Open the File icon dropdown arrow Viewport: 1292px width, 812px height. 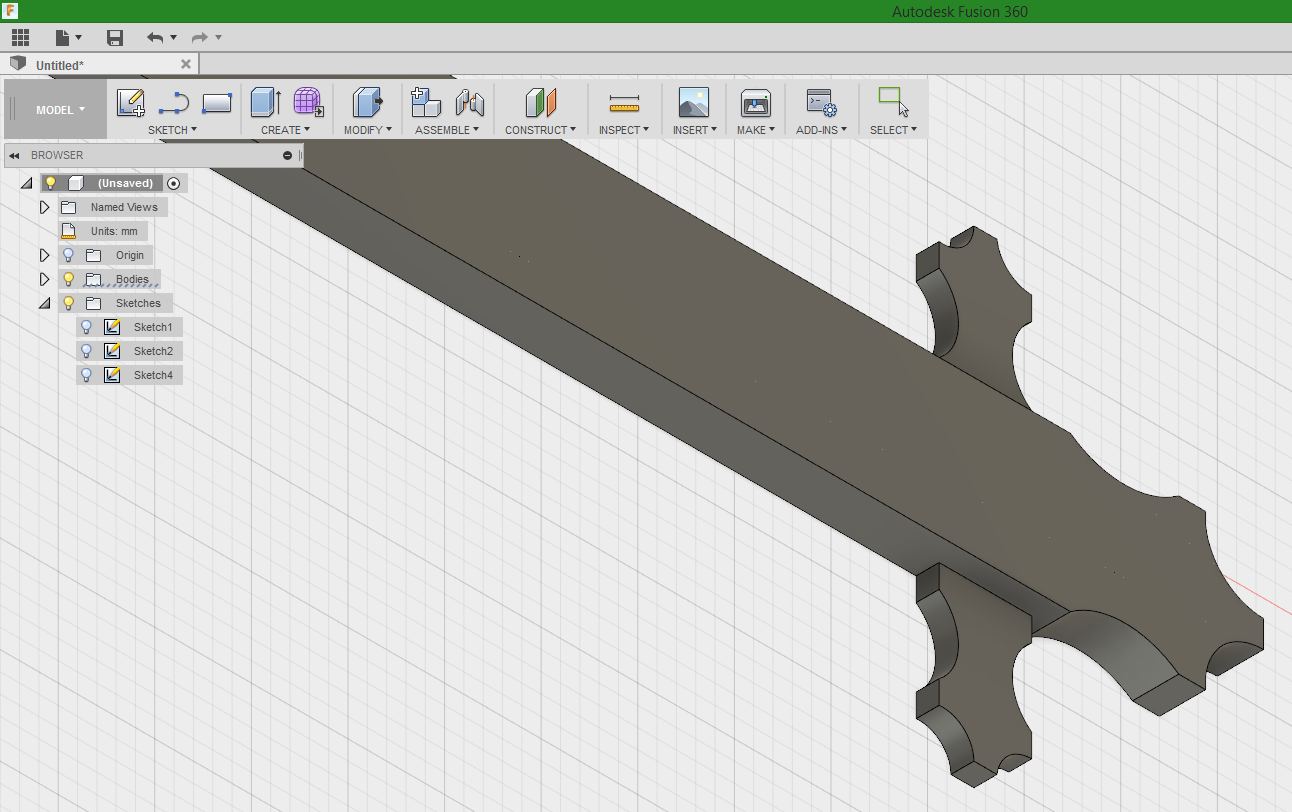pos(79,38)
